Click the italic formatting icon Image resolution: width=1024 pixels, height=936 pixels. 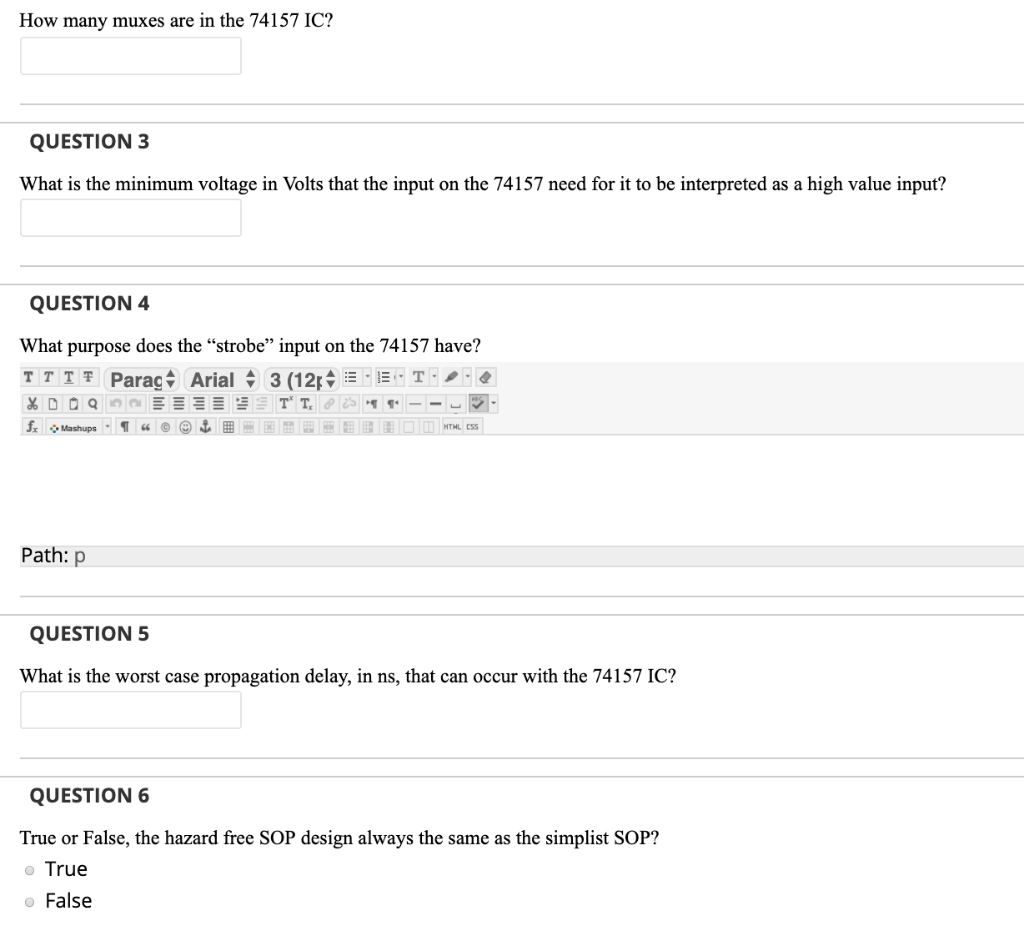pos(51,378)
